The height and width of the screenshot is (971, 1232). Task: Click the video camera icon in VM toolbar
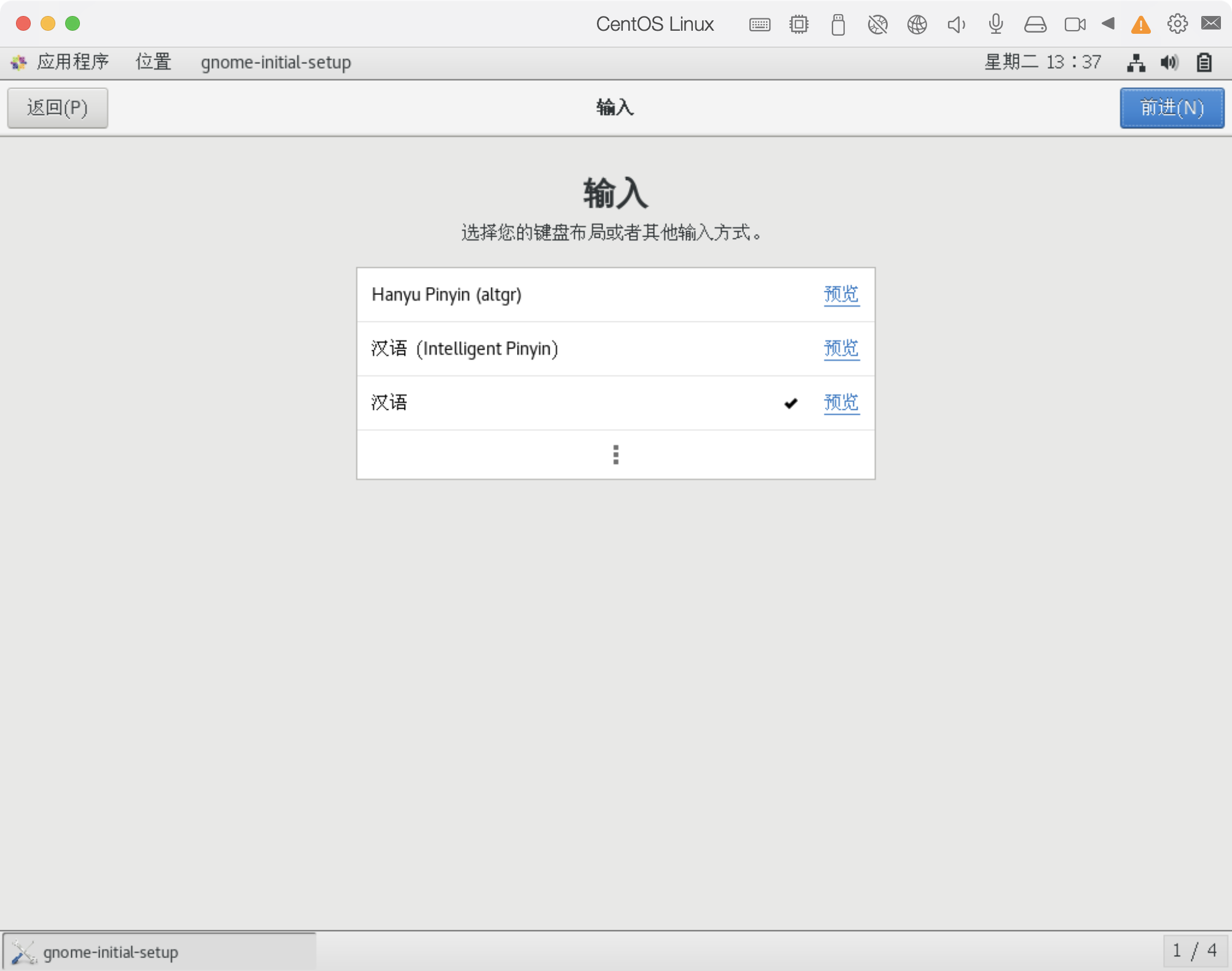(1075, 25)
